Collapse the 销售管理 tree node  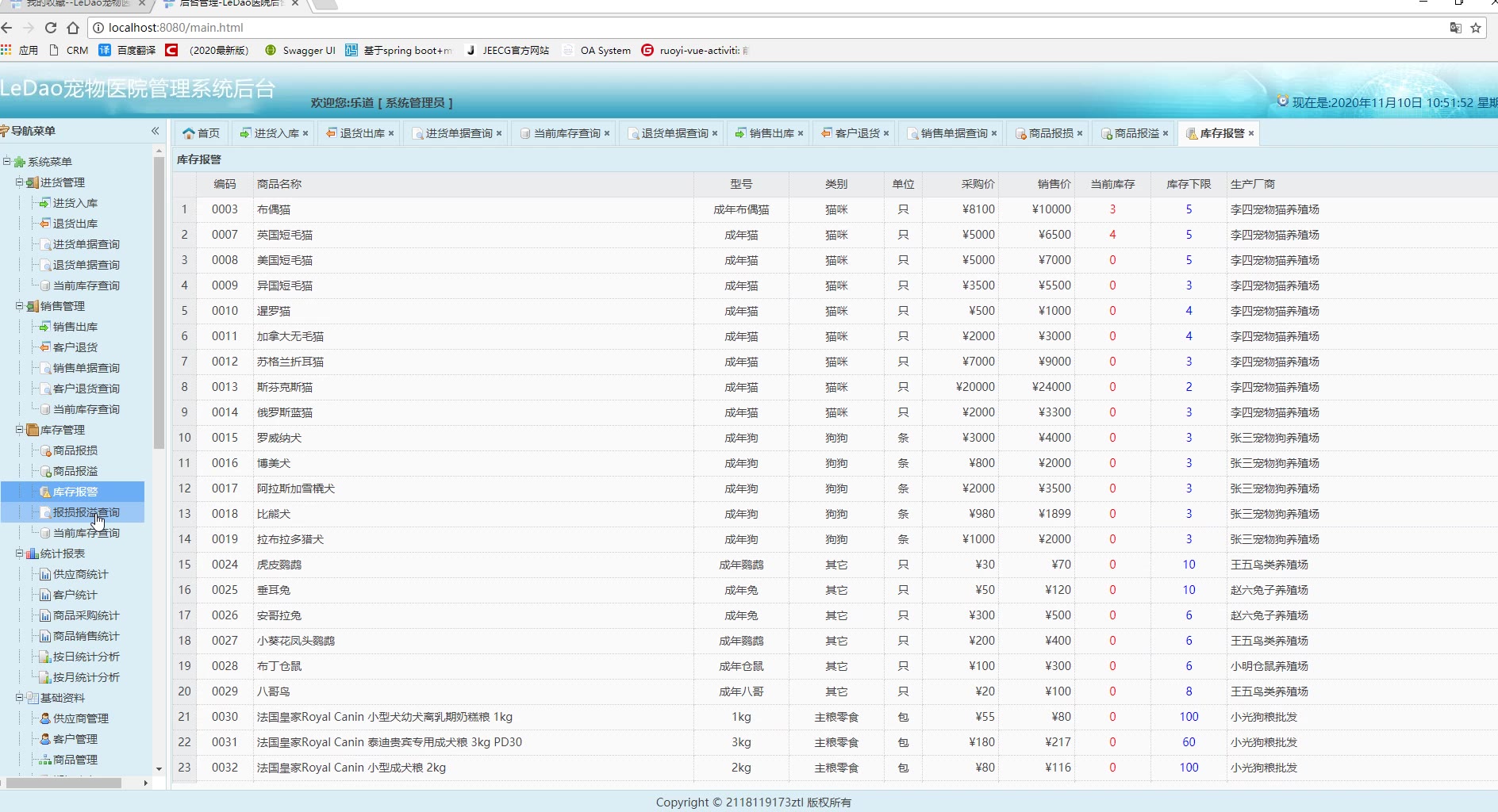(x=20, y=306)
